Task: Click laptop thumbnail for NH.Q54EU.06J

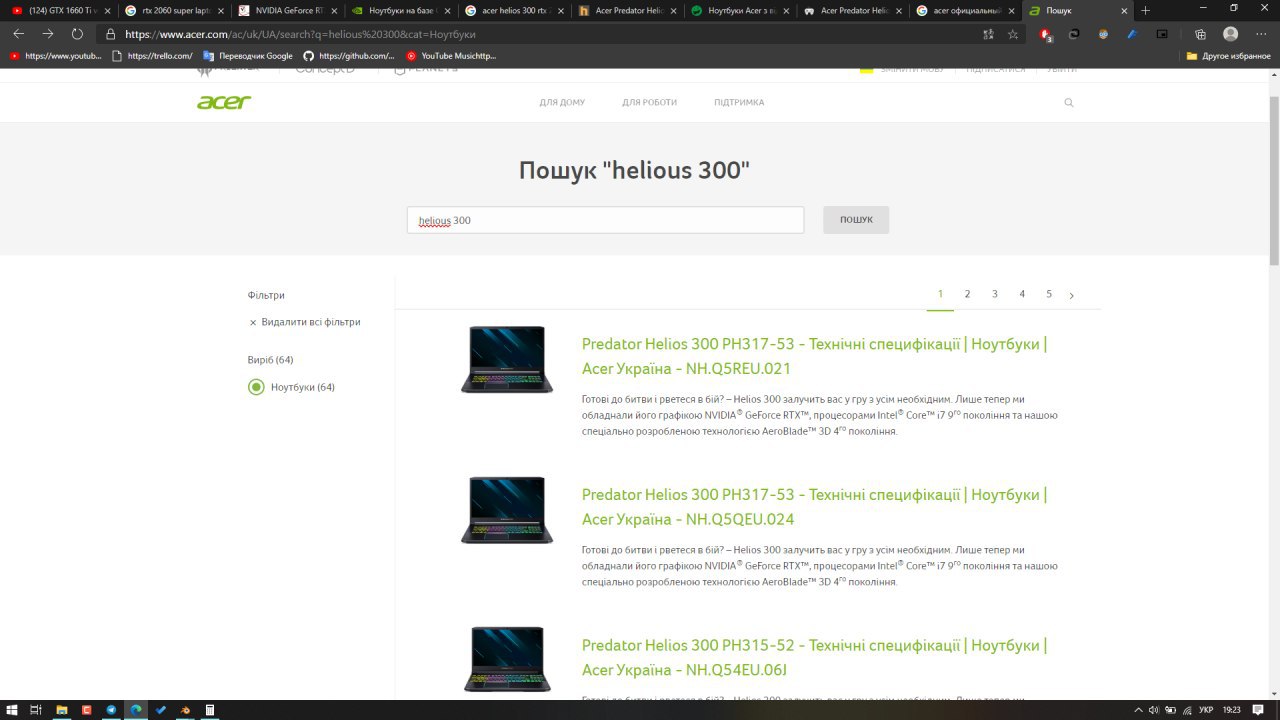Action: pyautogui.click(x=507, y=660)
